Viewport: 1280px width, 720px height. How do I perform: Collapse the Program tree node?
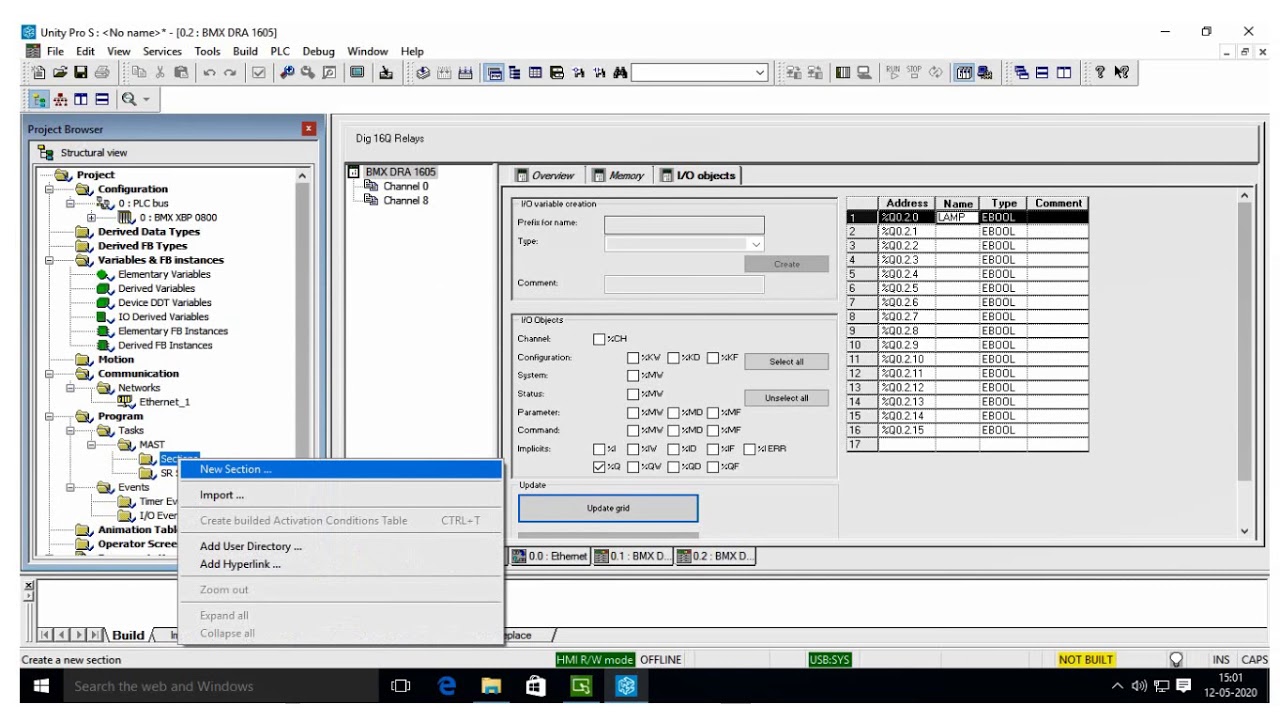pos(50,416)
